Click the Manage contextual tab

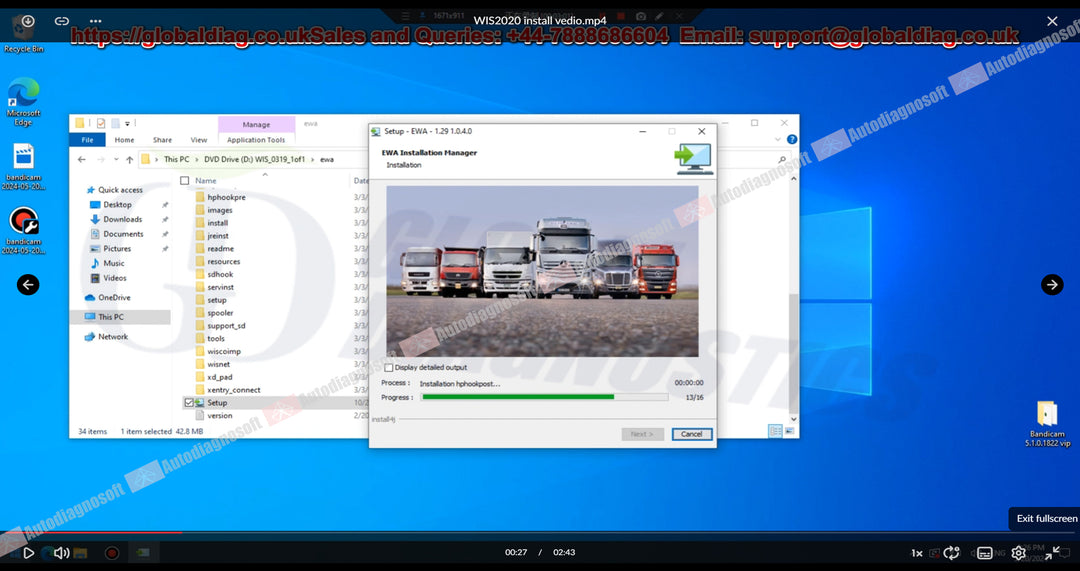pos(256,125)
